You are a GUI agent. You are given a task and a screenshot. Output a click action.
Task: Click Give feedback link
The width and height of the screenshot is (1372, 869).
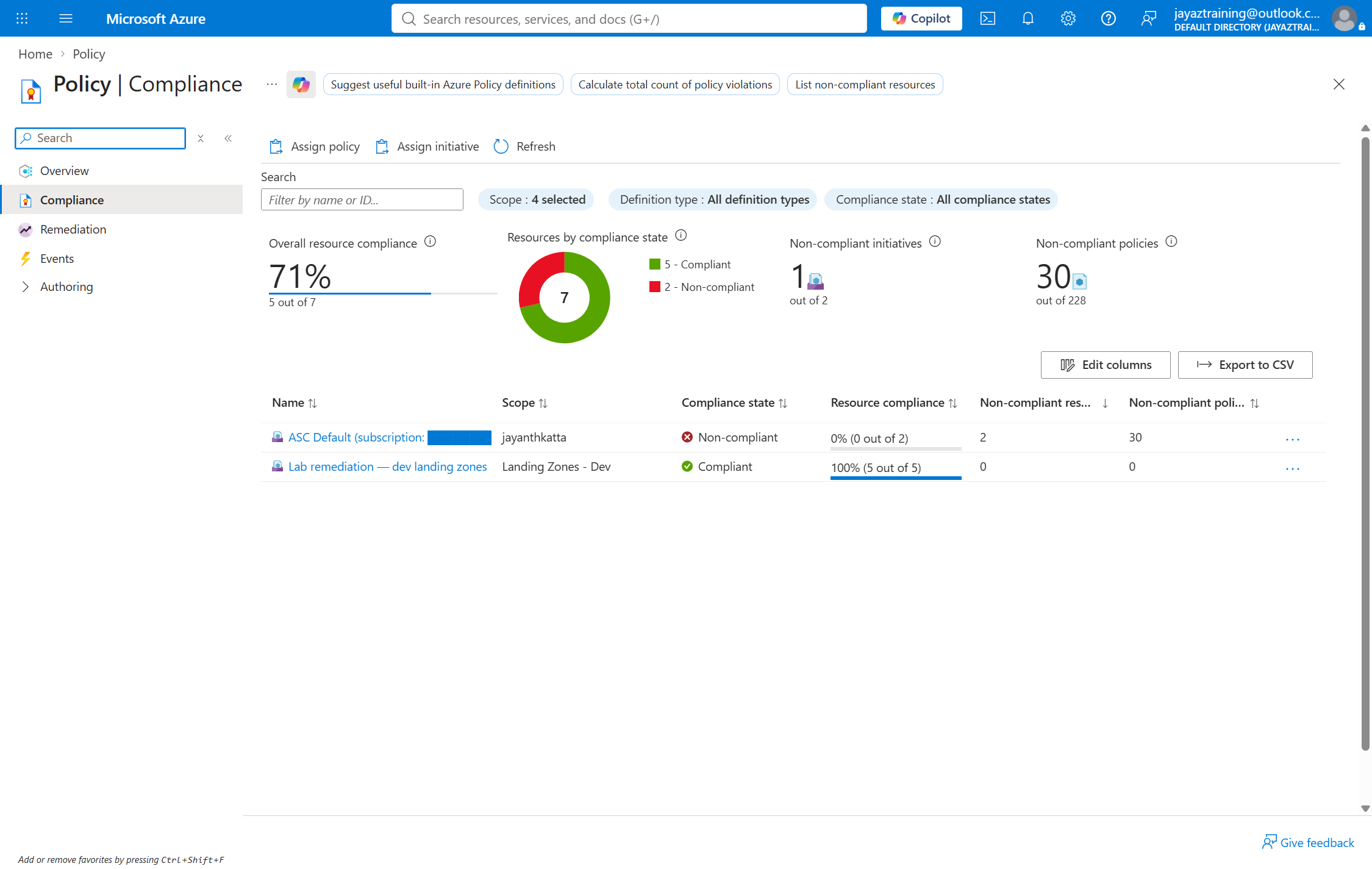(1308, 842)
